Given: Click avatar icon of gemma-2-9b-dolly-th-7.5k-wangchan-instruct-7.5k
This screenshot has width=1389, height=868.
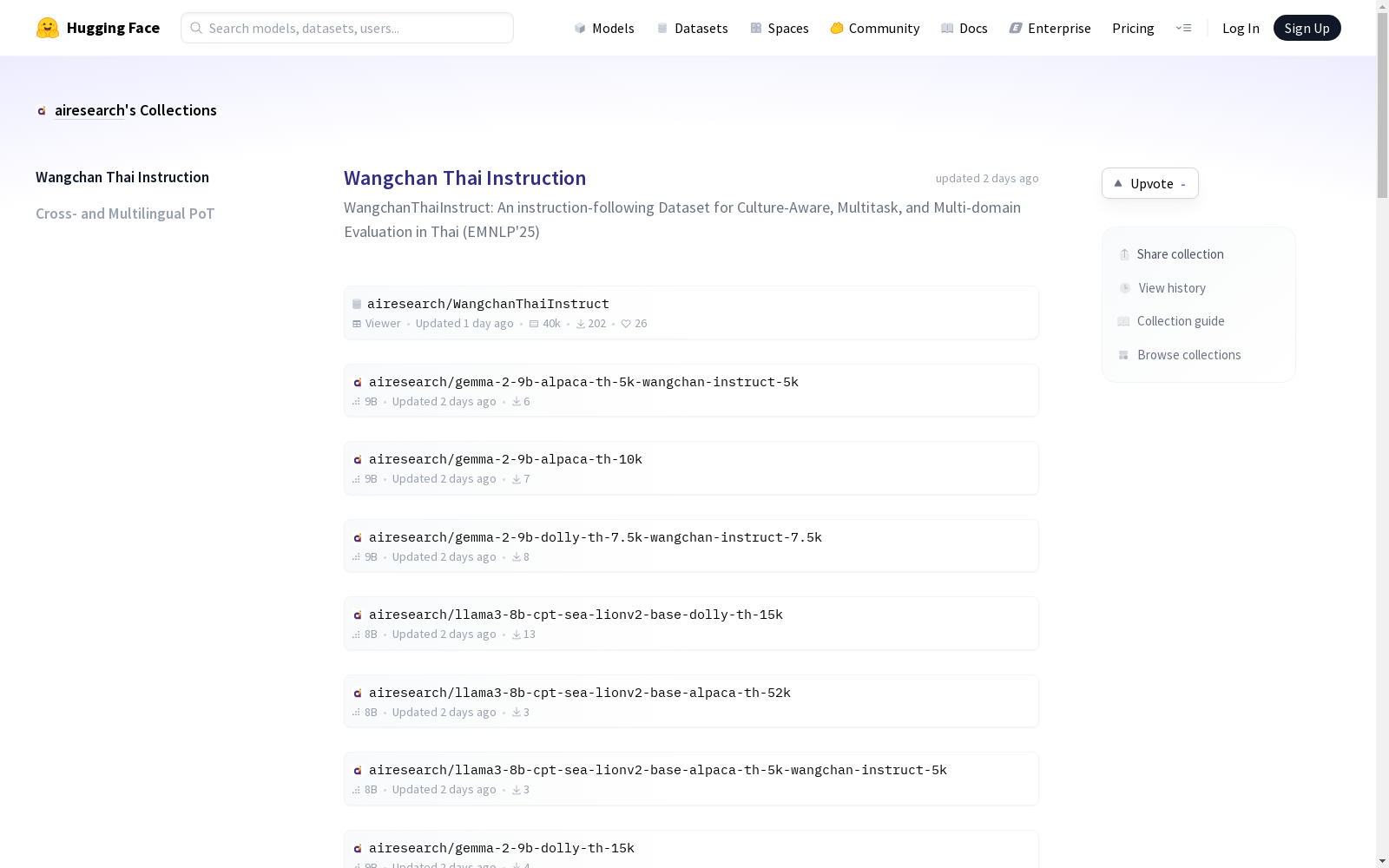Looking at the screenshot, I should (x=358, y=538).
